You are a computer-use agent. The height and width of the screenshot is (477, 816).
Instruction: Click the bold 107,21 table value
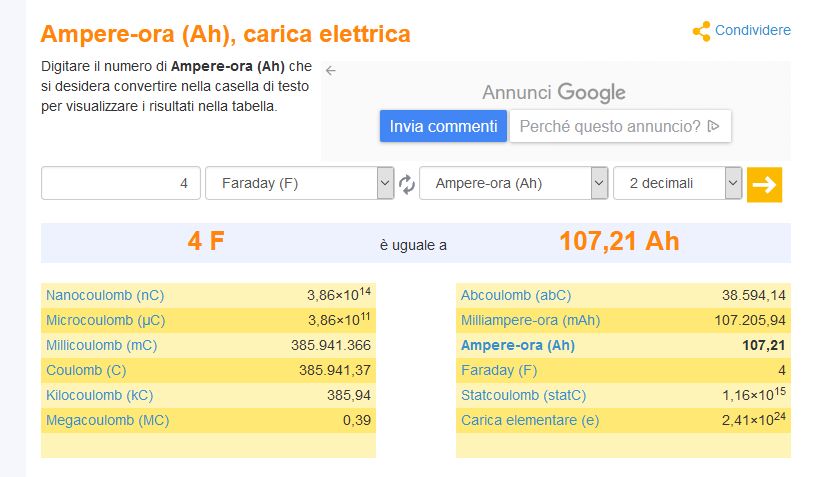click(764, 345)
